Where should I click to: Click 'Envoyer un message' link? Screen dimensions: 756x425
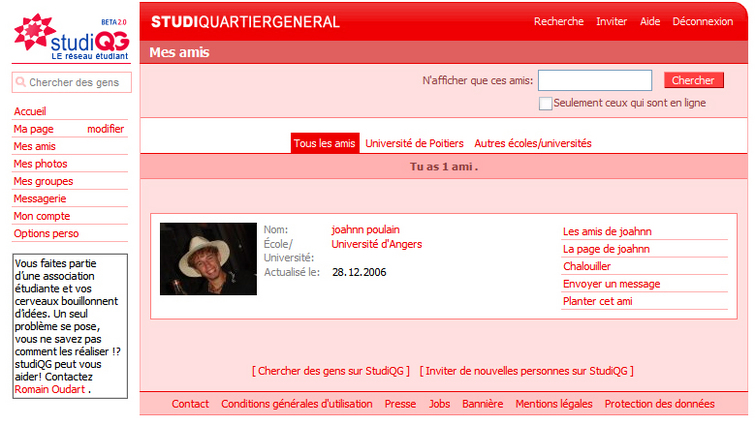[x=611, y=284]
